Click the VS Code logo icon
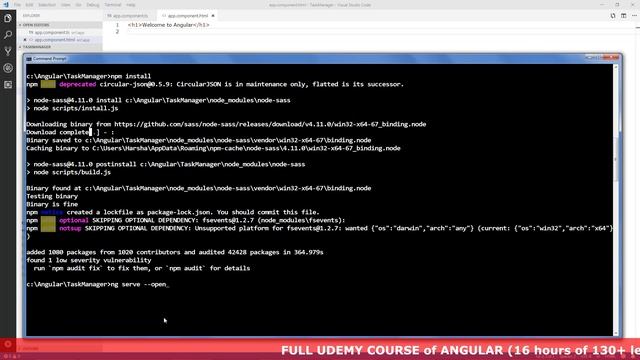This screenshot has width=640, height=360. tap(5, 4)
